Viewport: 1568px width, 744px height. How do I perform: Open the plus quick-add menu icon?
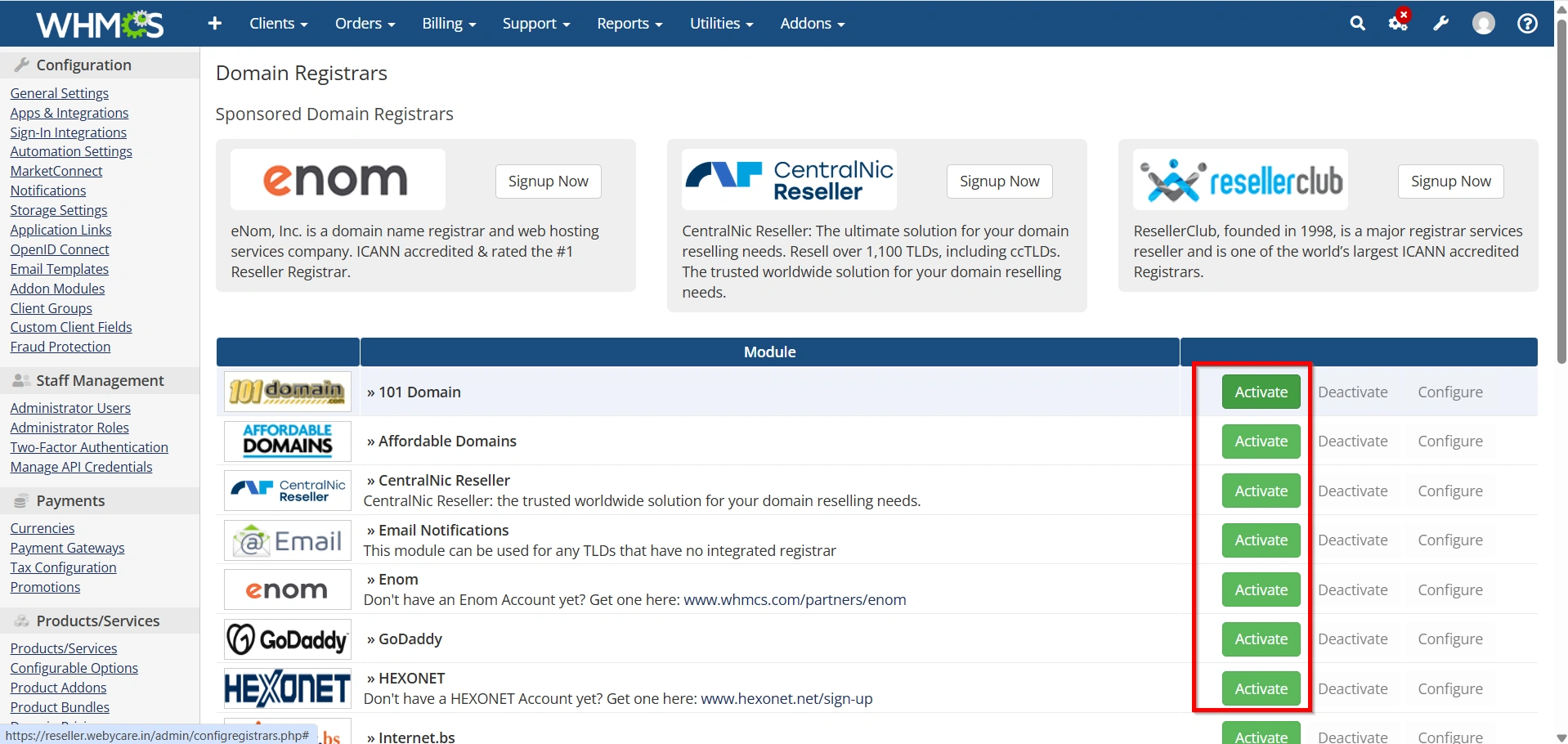[215, 24]
